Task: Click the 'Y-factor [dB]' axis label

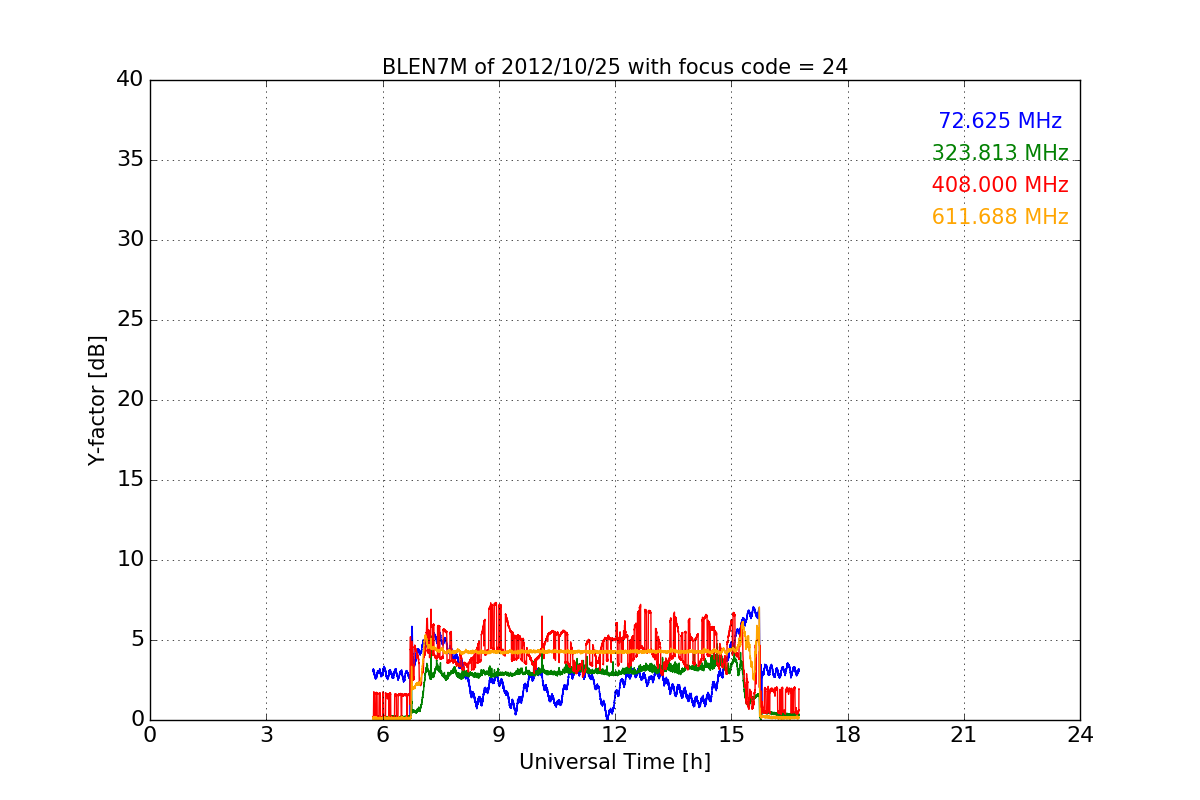Action: tap(97, 400)
